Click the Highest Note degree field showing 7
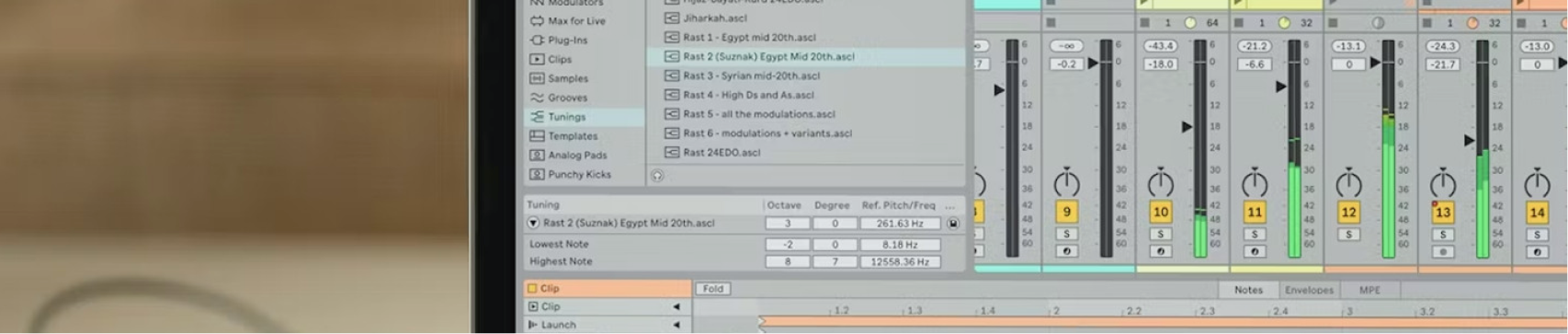The width and height of the screenshot is (1568, 334). [835, 262]
